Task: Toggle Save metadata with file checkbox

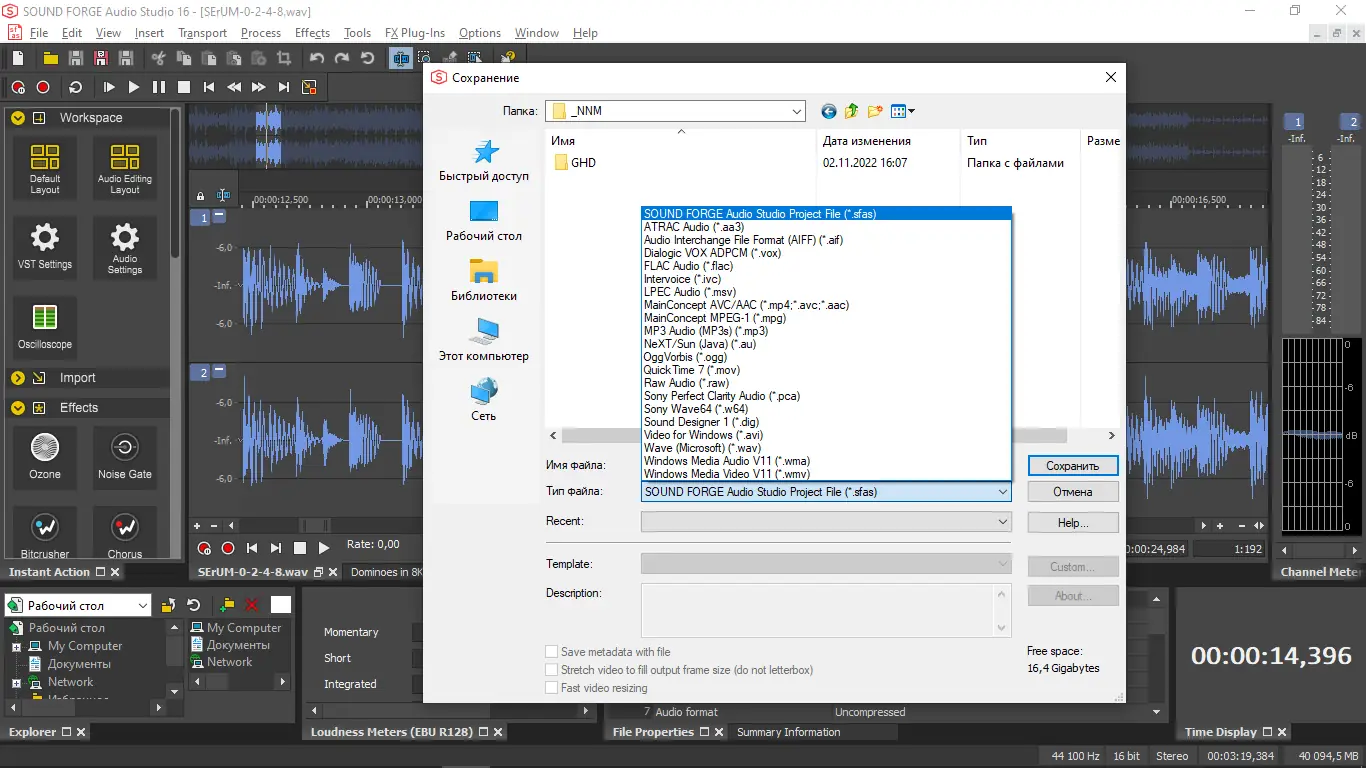Action: coord(552,652)
